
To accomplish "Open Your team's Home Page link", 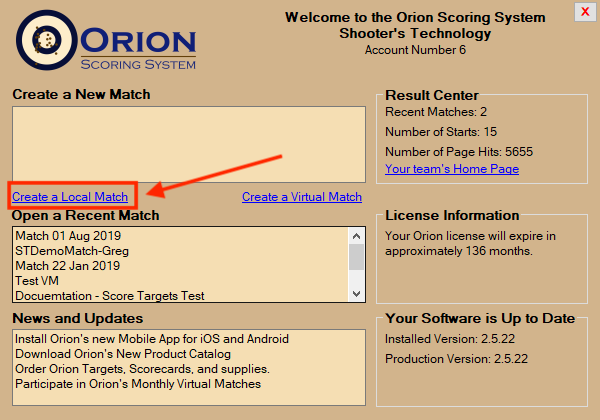I will pyautogui.click(x=452, y=169).
